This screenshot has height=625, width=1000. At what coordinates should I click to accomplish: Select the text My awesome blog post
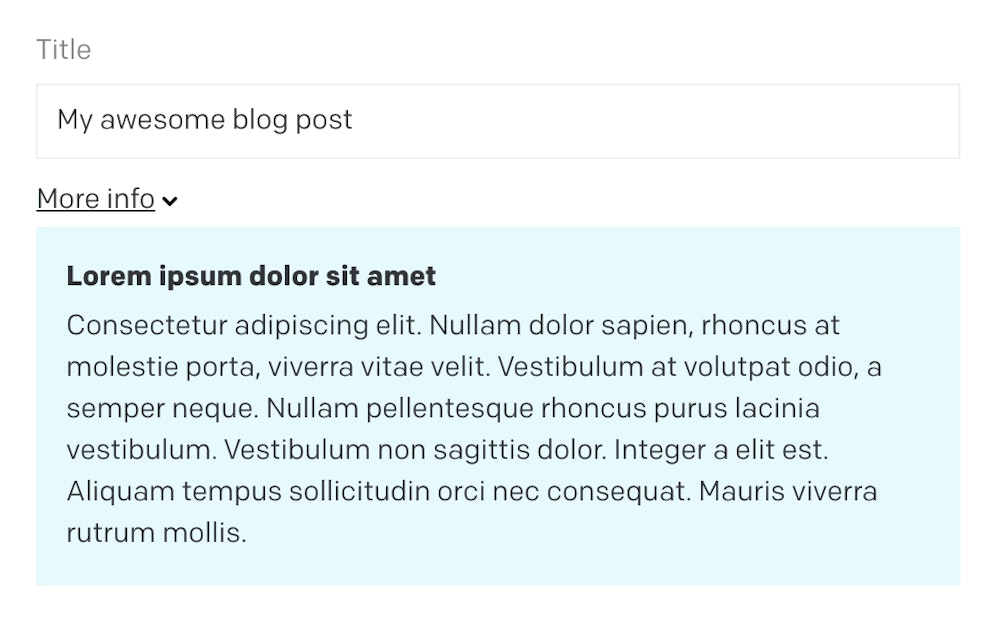tap(205, 120)
